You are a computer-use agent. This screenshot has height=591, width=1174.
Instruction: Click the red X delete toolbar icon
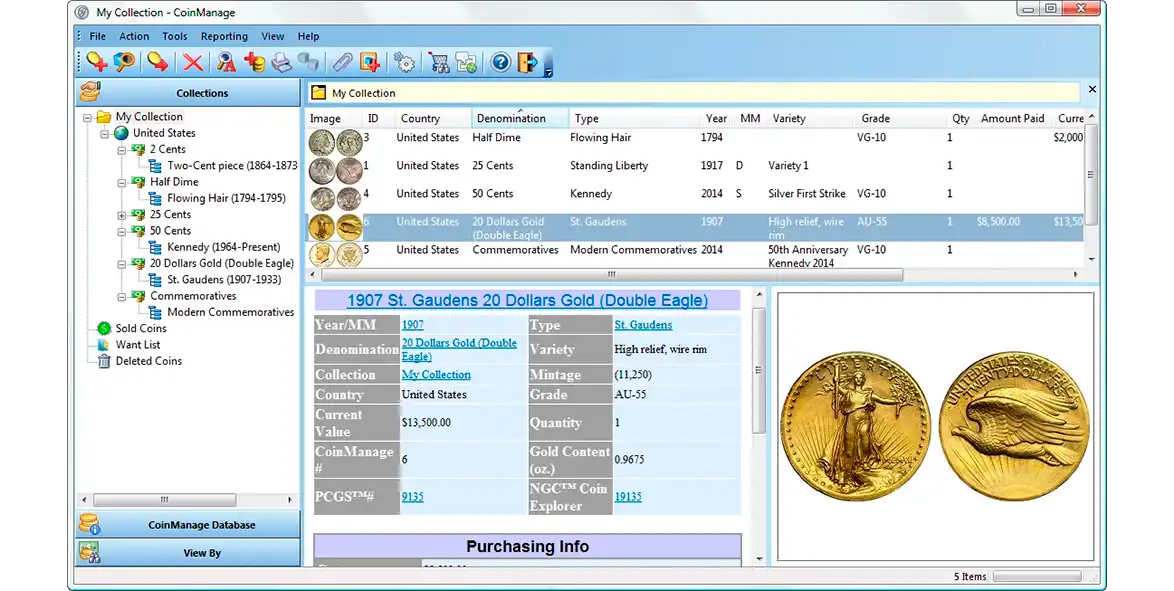click(193, 63)
